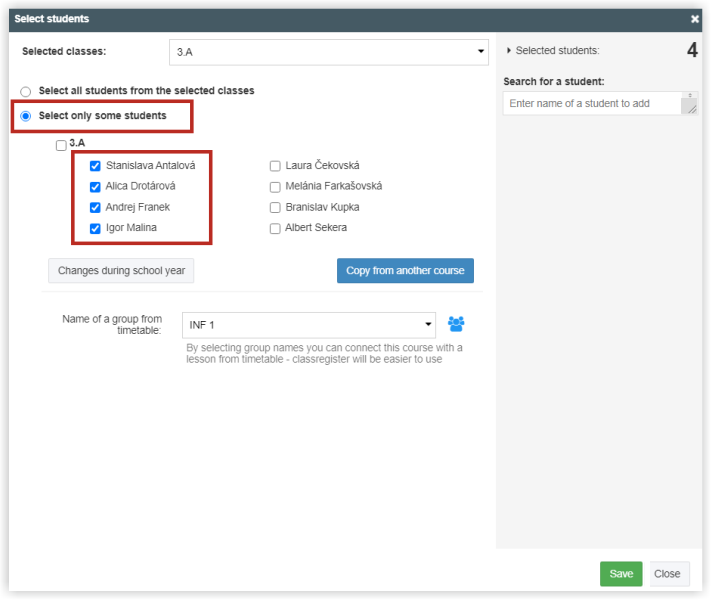
Task: Close the Select students dialog with X
Action: click(x=694, y=19)
